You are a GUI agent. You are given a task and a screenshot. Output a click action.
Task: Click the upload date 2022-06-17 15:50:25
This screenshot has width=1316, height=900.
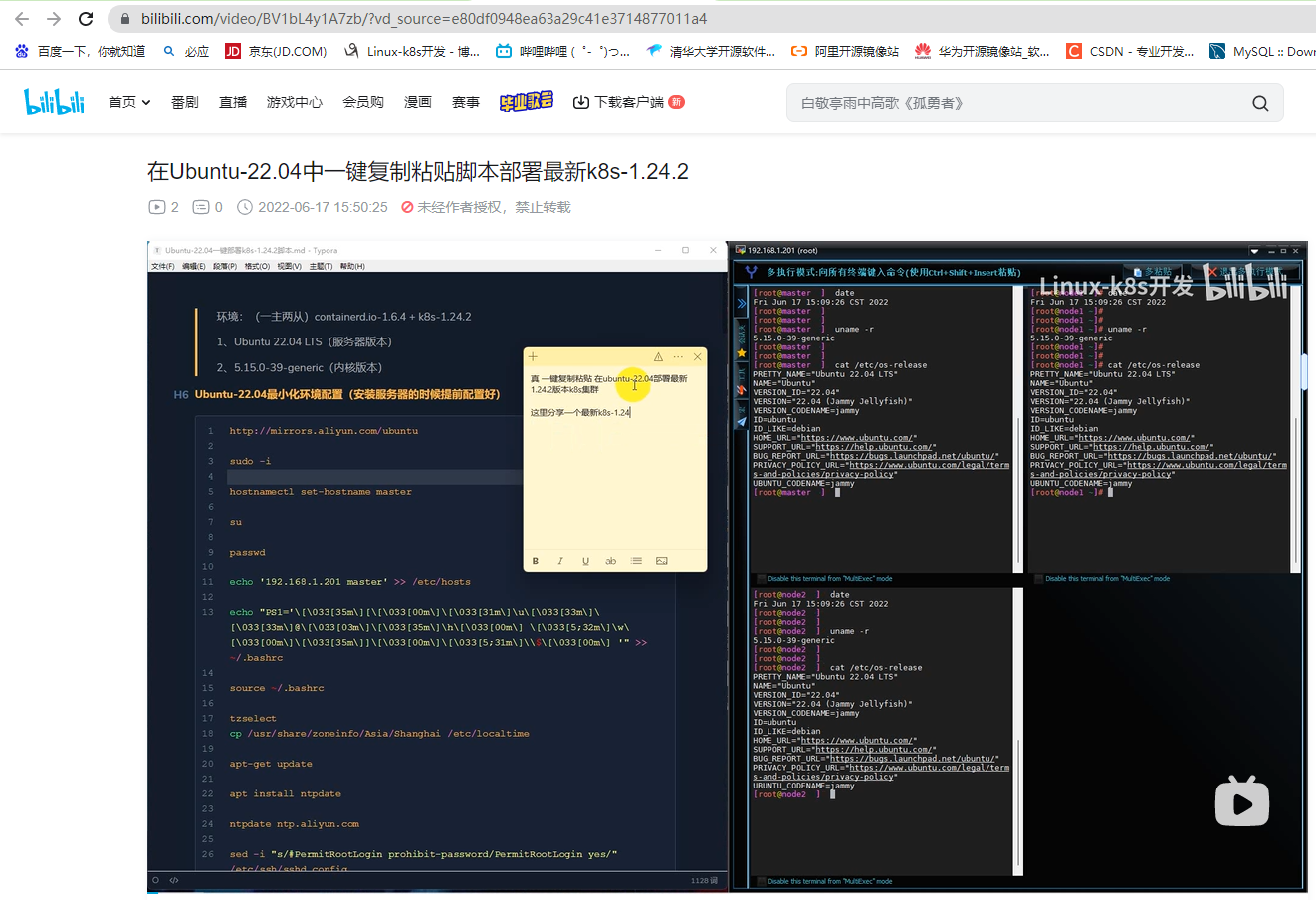[x=323, y=207]
